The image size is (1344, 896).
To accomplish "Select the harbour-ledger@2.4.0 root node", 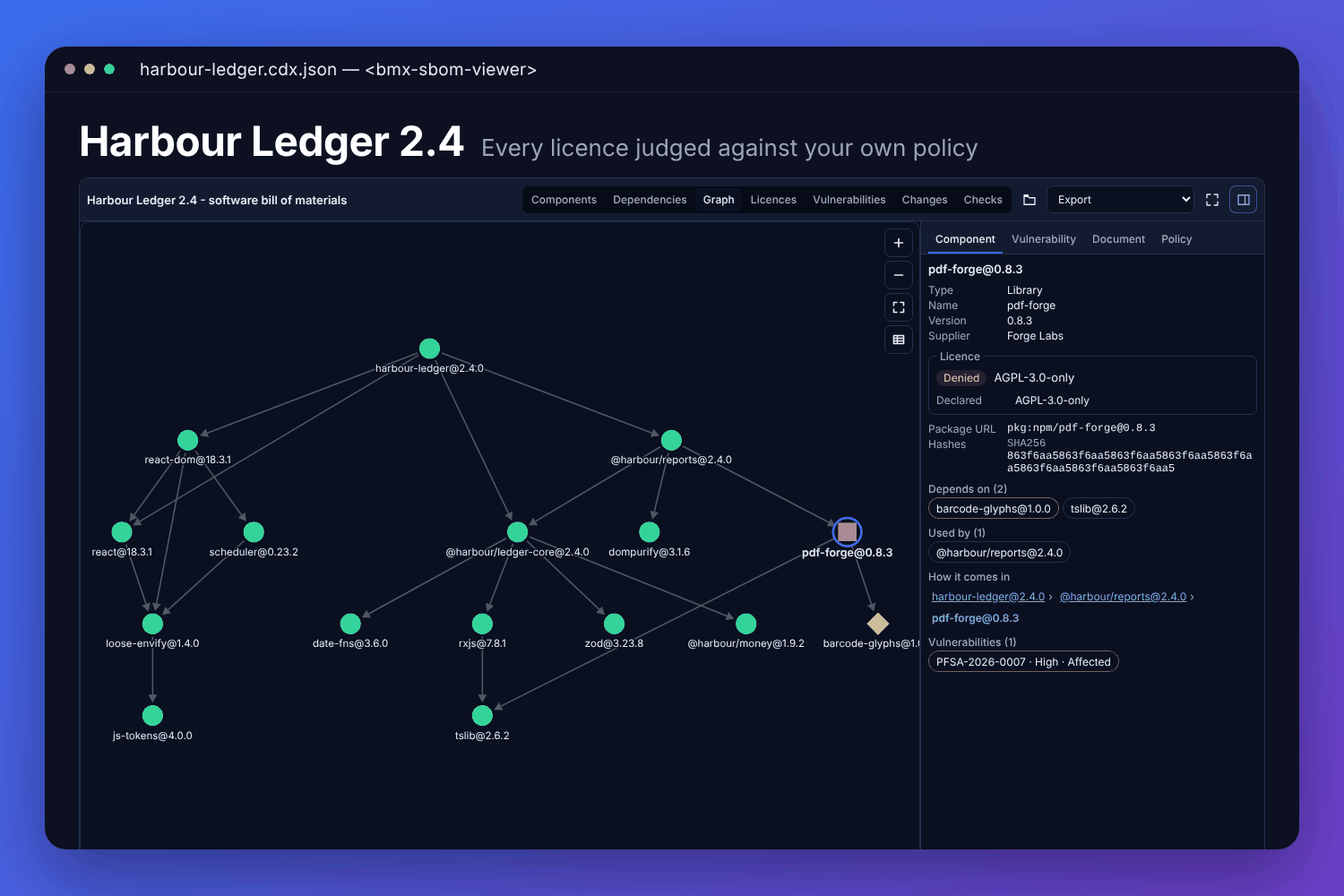I will [429, 349].
